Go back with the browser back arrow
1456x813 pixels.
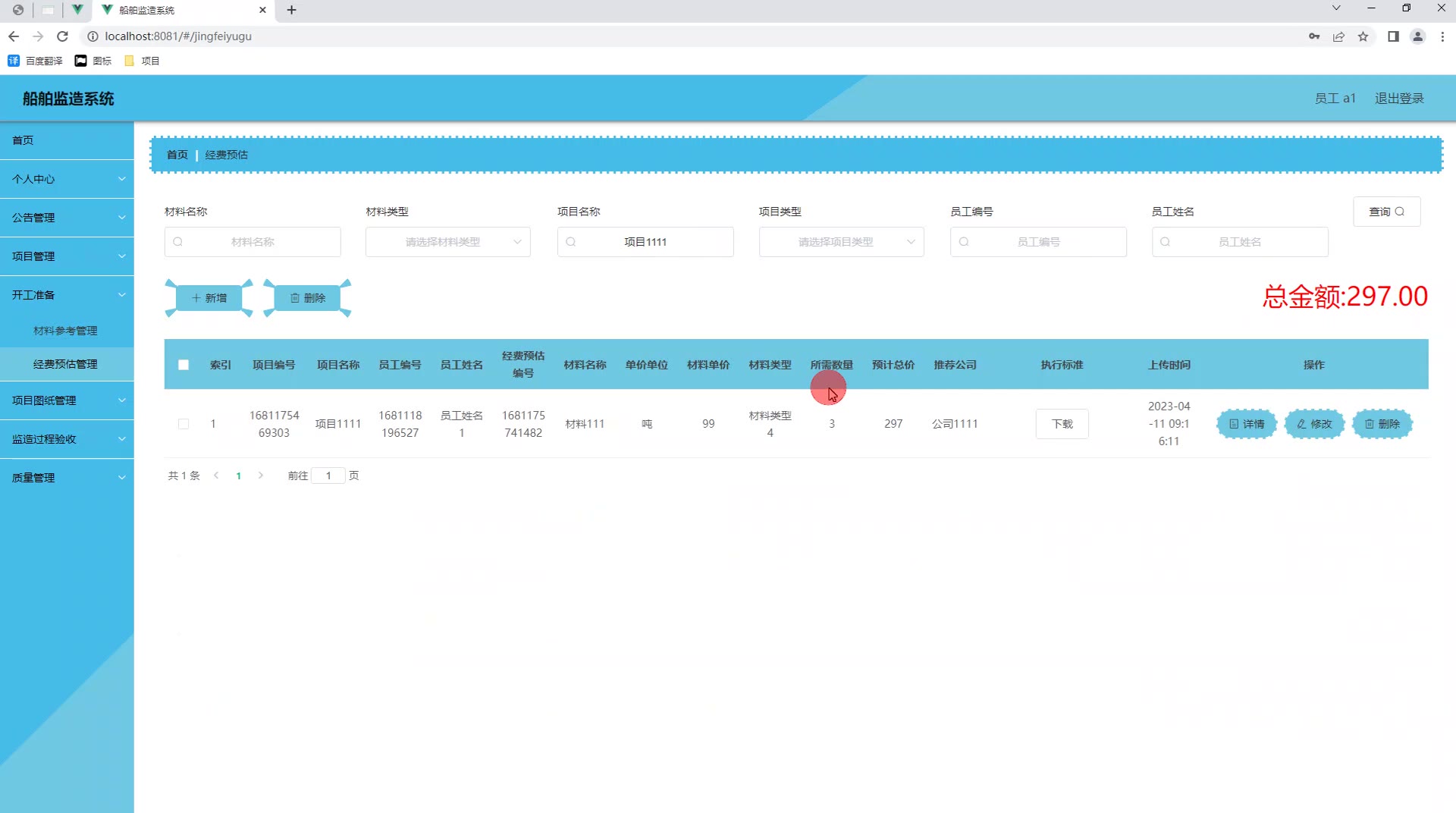pyautogui.click(x=14, y=36)
